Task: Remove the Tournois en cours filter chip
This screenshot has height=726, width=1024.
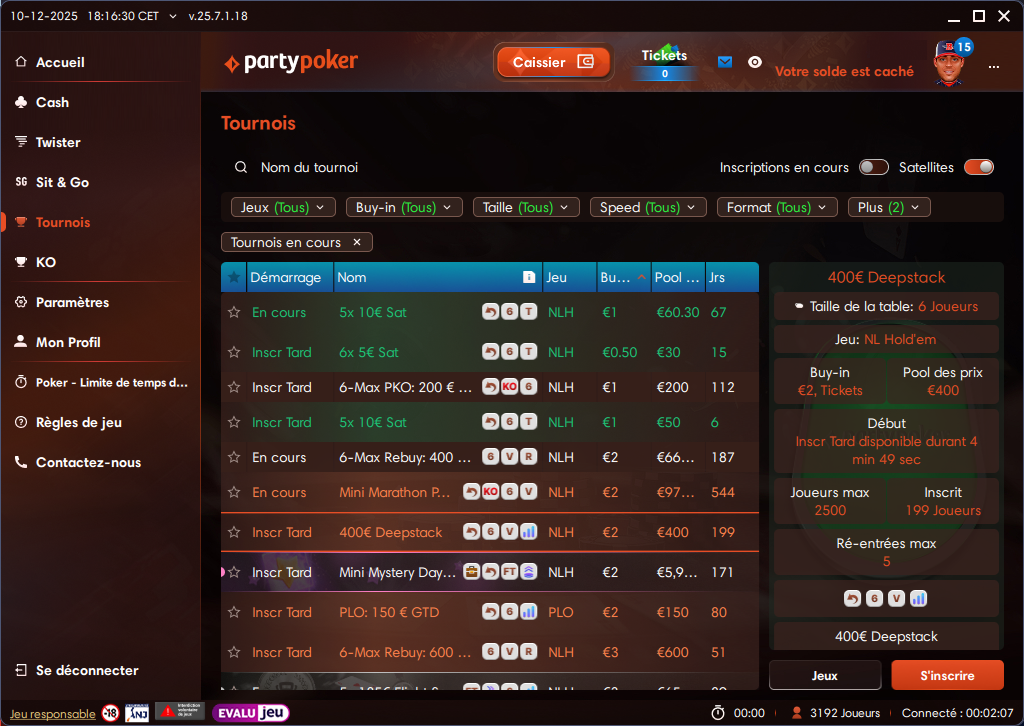Action: [357, 242]
